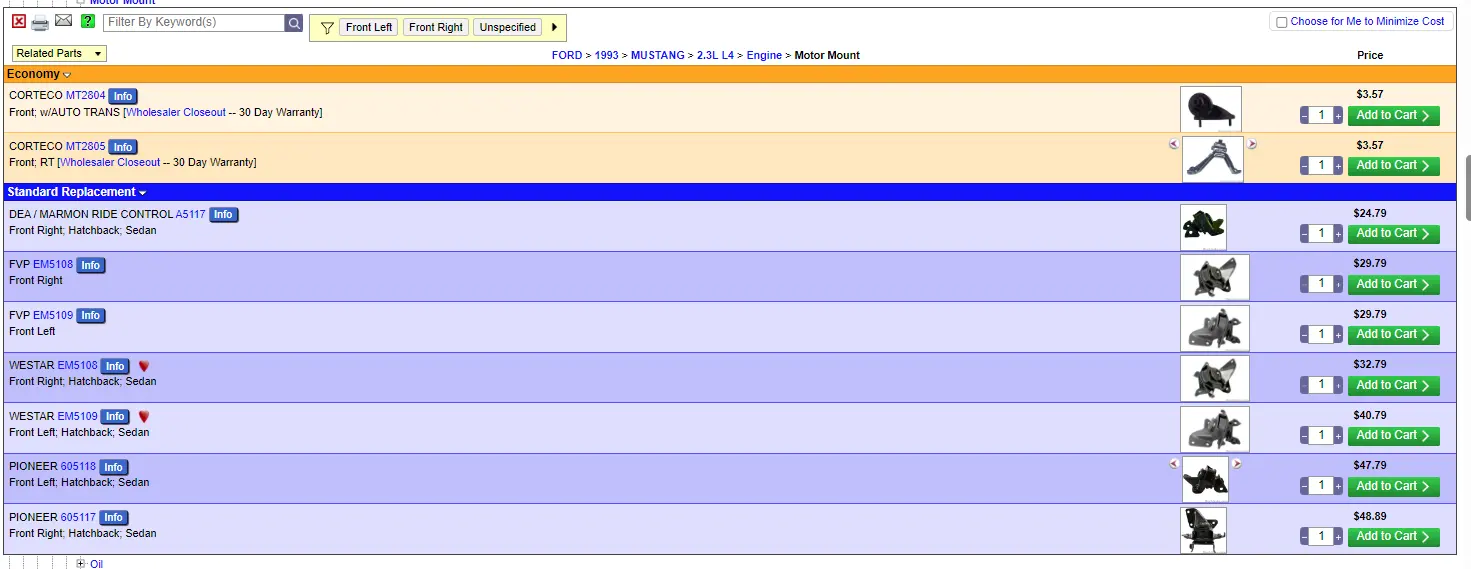Expand the Oil tree node
The image size is (1471, 569).
[x=81, y=564]
